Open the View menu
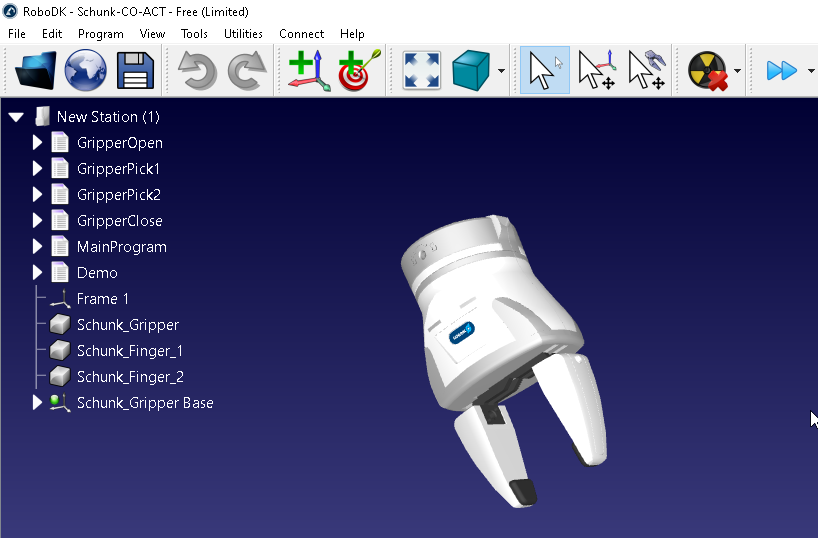818x538 pixels. coord(152,34)
